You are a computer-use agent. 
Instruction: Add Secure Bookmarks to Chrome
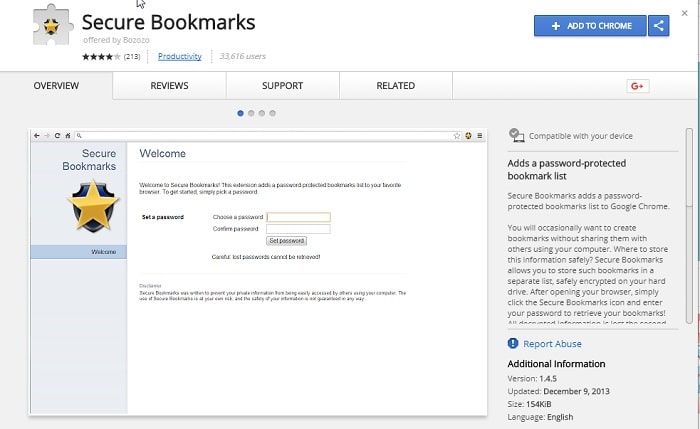click(590, 25)
